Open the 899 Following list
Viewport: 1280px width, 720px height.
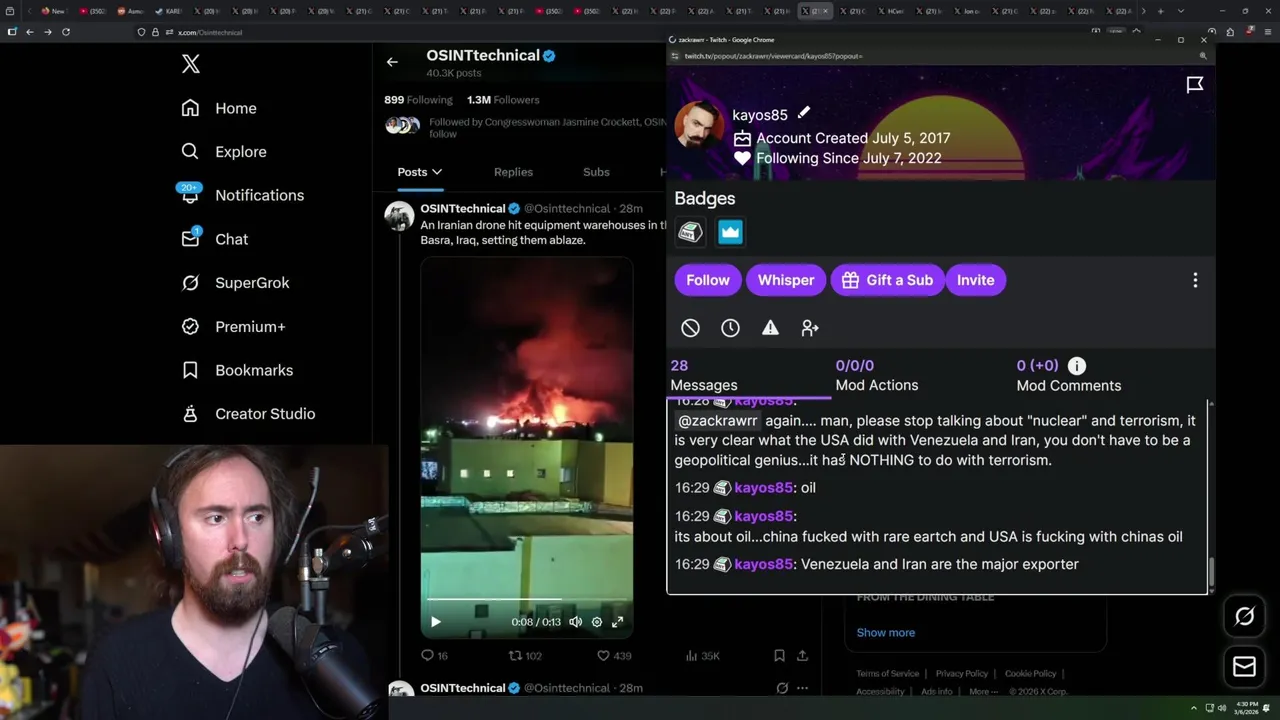[418, 100]
